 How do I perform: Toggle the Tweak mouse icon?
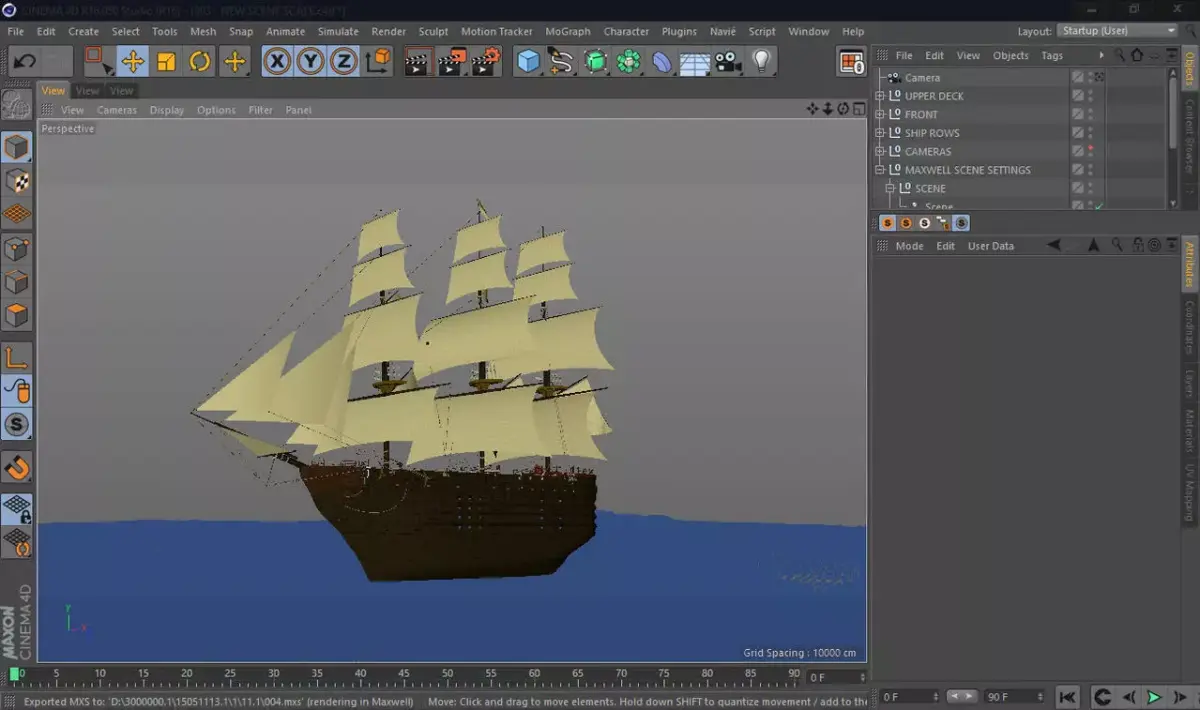pyautogui.click(x=16, y=391)
